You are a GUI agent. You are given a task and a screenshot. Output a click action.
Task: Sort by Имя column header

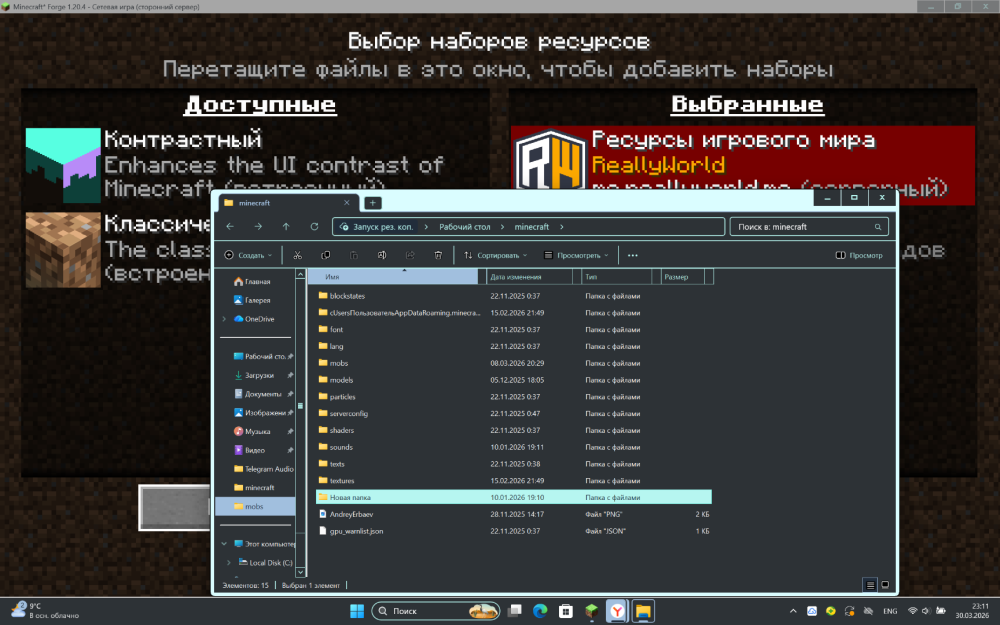(393, 277)
